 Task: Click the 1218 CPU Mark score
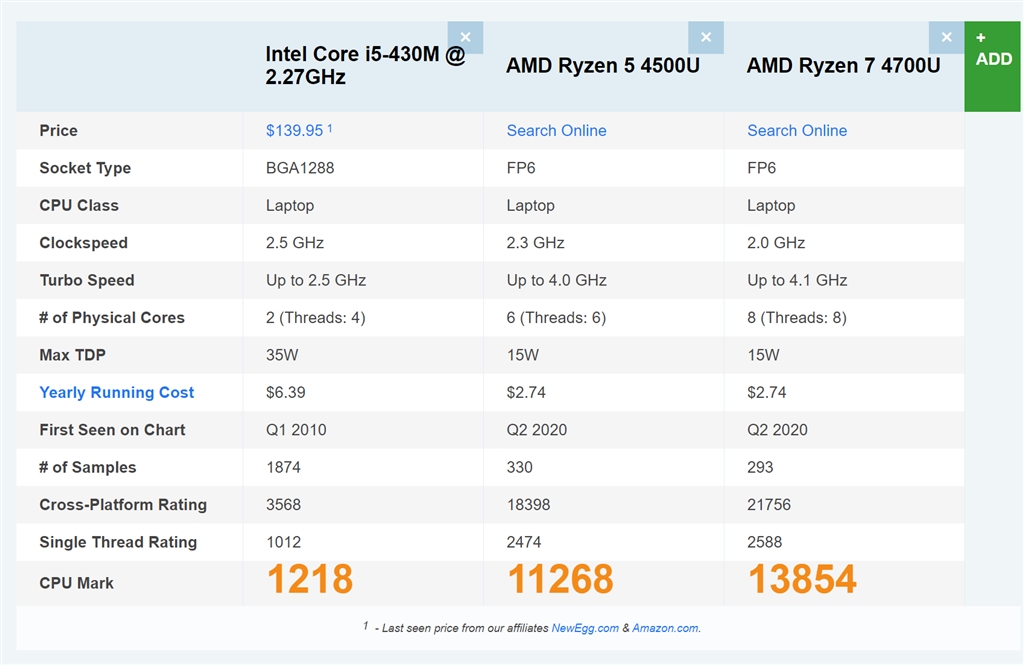coord(309,580)
